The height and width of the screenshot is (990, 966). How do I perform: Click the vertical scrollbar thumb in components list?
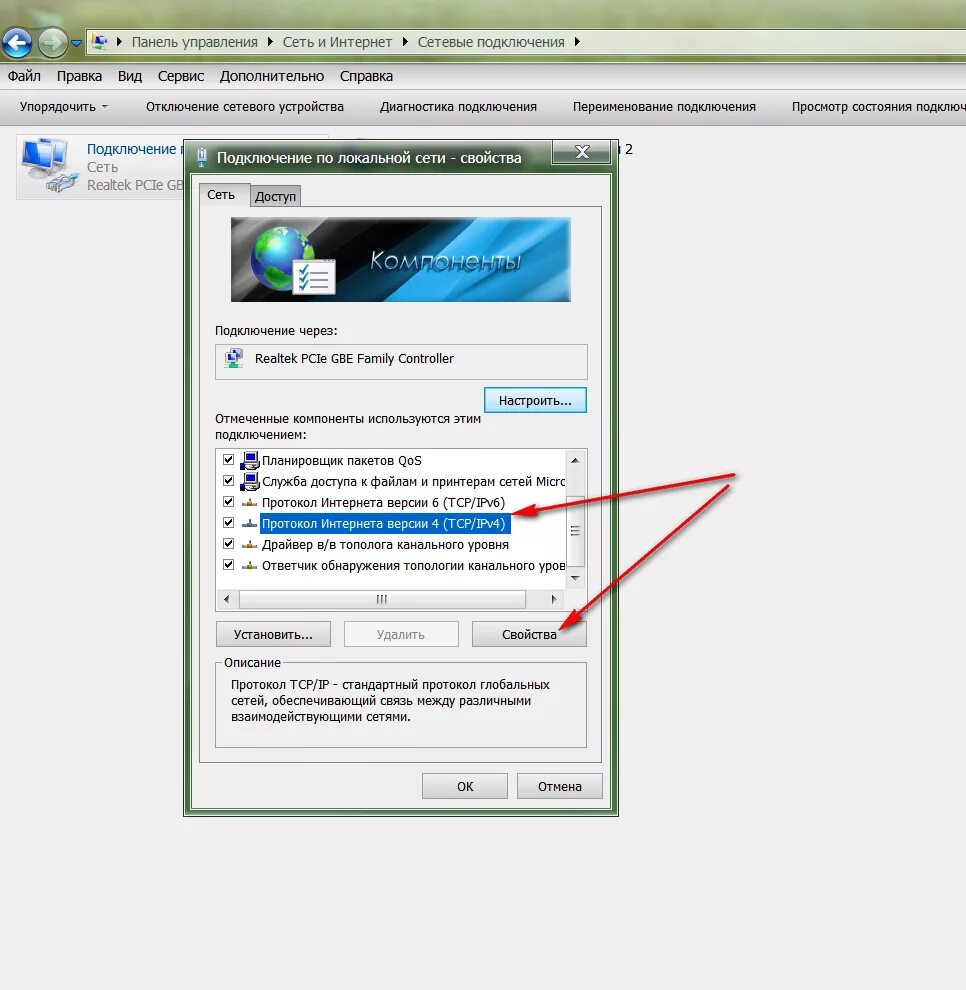pos(575,530)
